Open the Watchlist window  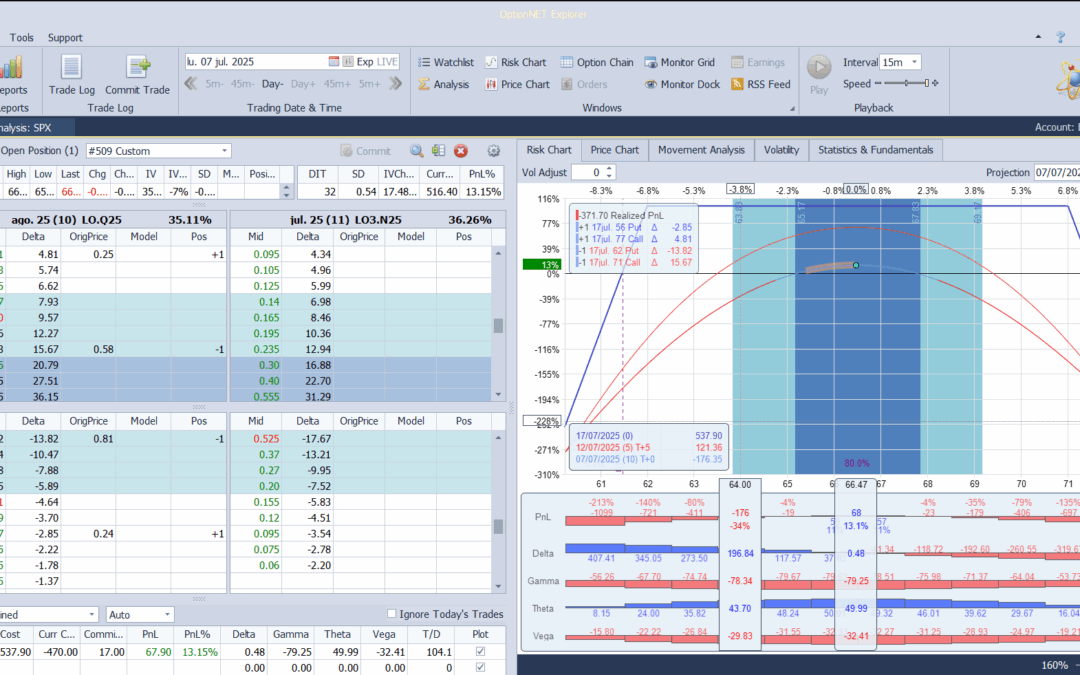(x=446, y=62)
